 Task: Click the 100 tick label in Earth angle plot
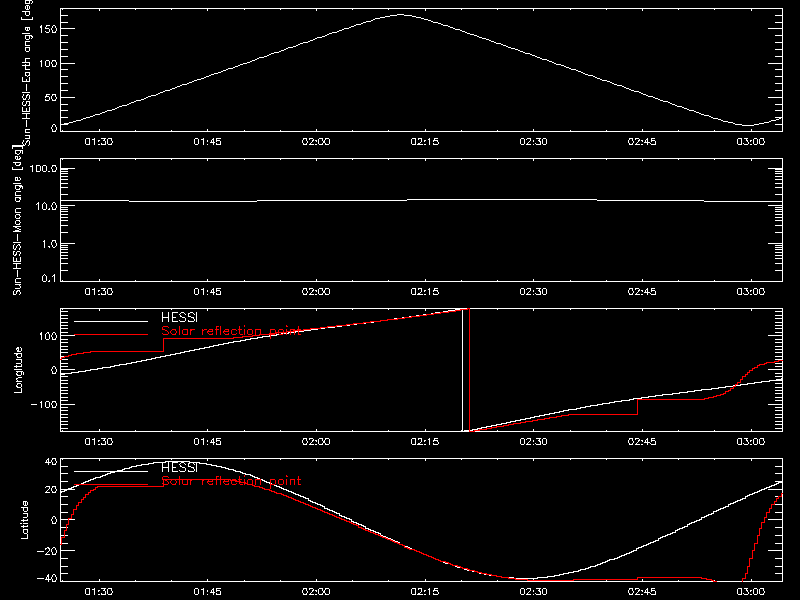point(48,64)
